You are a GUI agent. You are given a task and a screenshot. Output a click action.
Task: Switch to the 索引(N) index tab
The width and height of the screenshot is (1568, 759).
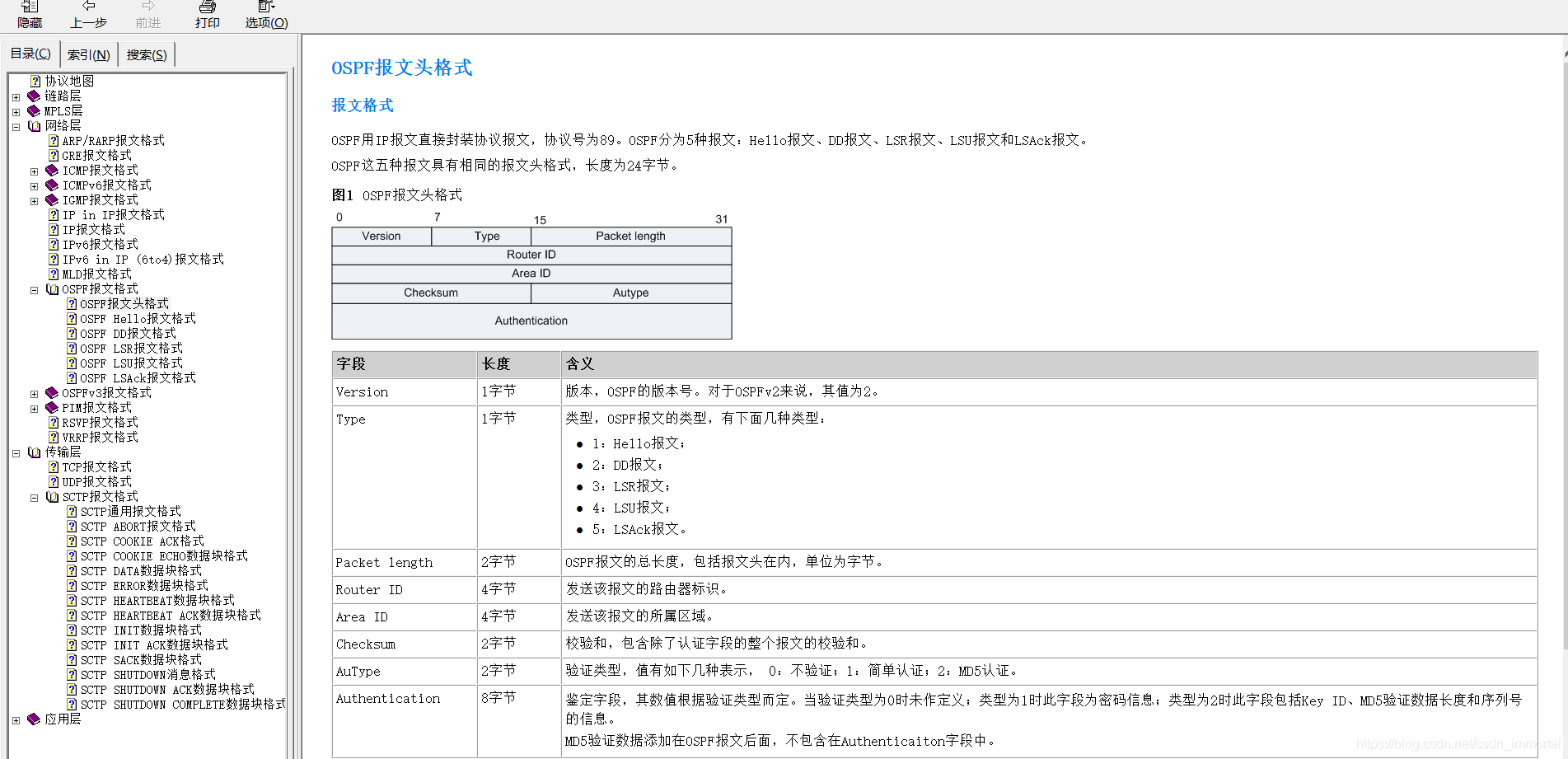point(89,55)
